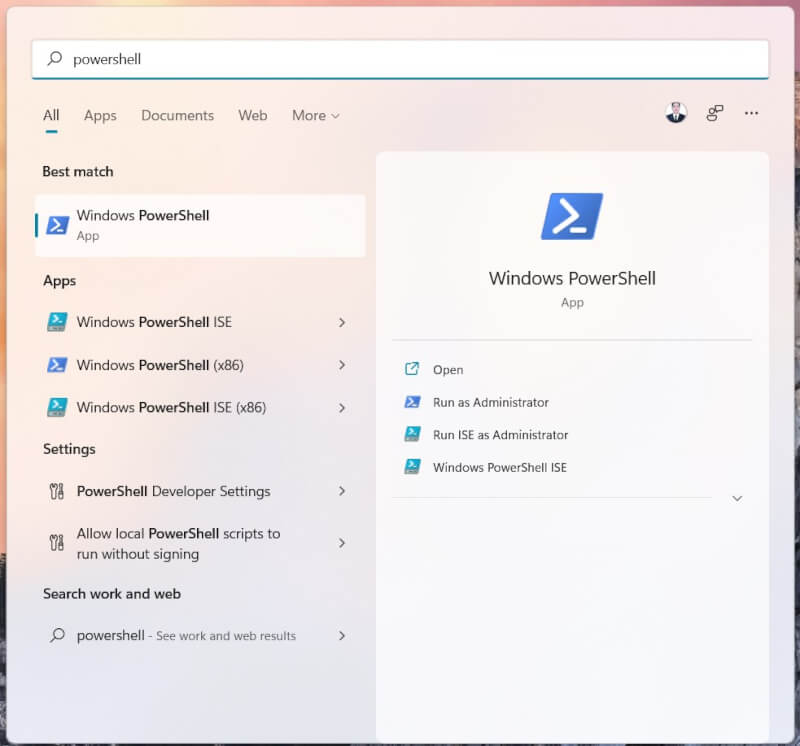Open the three-dots options menu
The height and width of the screenshot is (746, 800).
(751, 113)
